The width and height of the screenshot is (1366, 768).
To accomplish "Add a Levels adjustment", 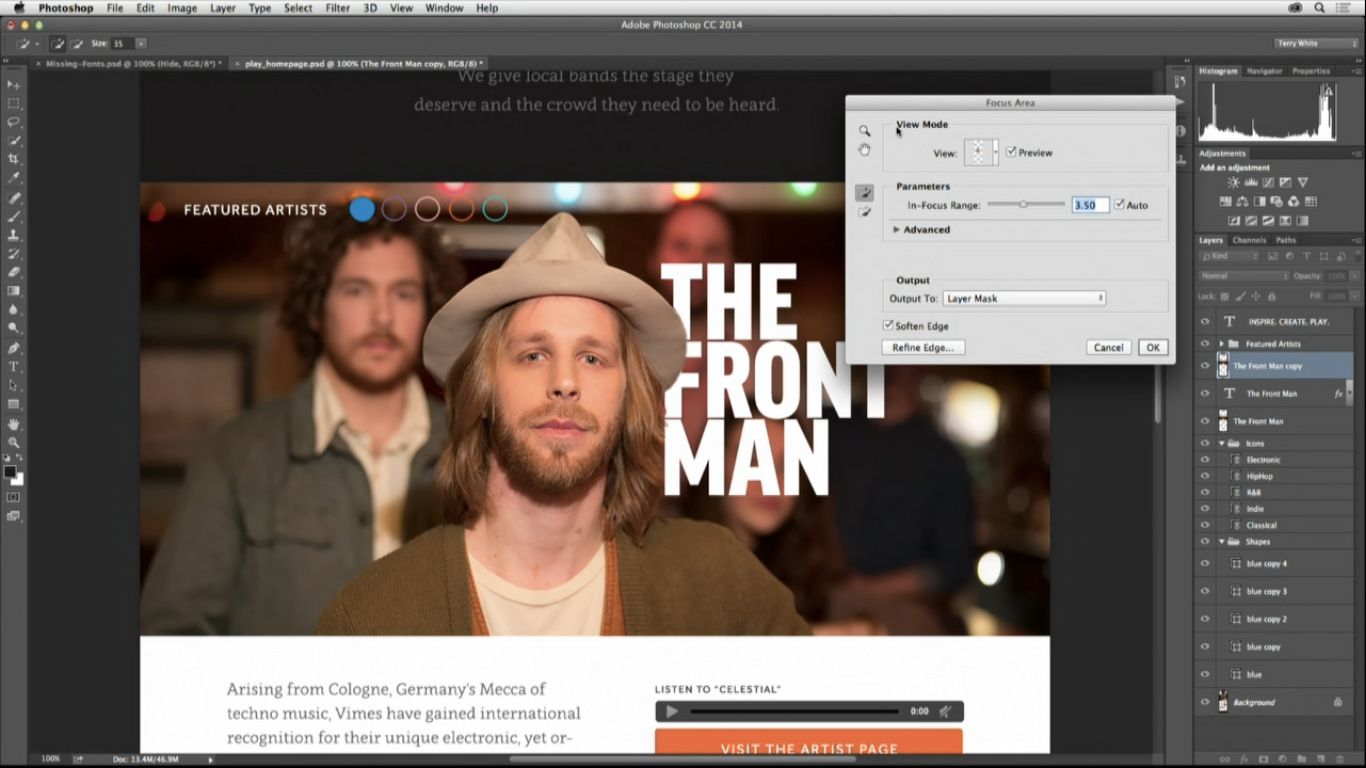I will click(x=1250, y=183).
